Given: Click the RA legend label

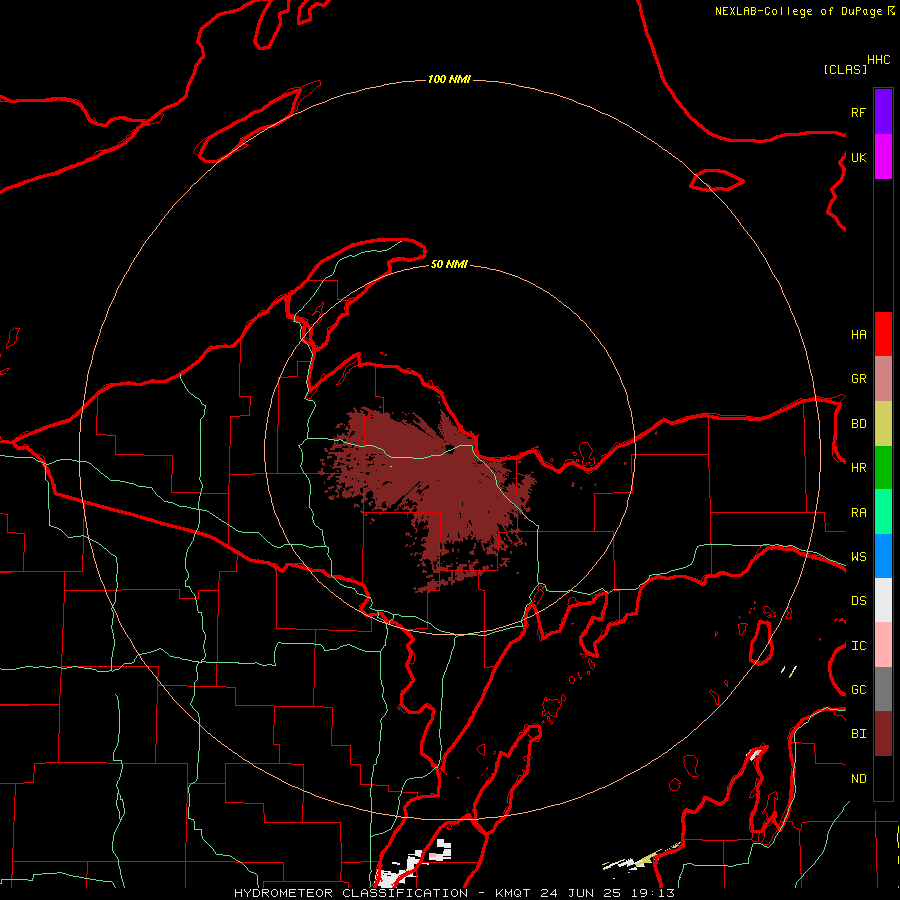Looking at the screenshot, I should (x=858, y=513).
